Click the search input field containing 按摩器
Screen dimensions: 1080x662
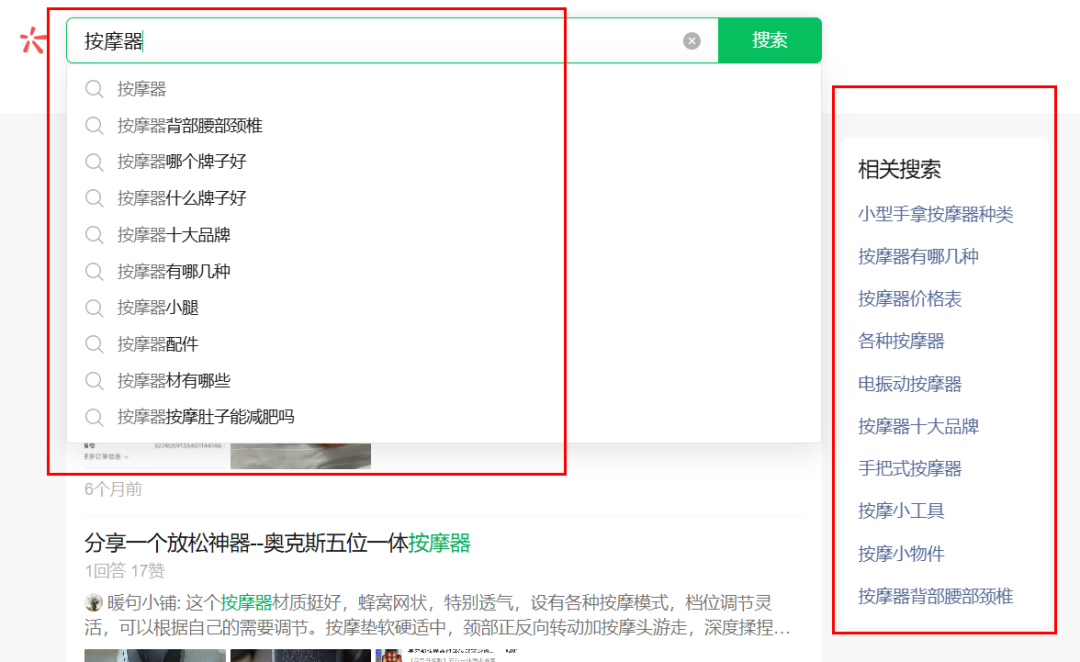(380, 41)
